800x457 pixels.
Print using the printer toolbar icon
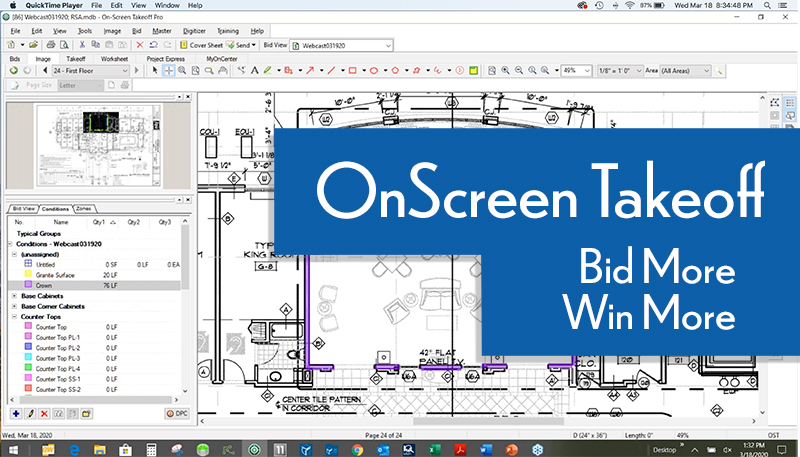[51, 45]
